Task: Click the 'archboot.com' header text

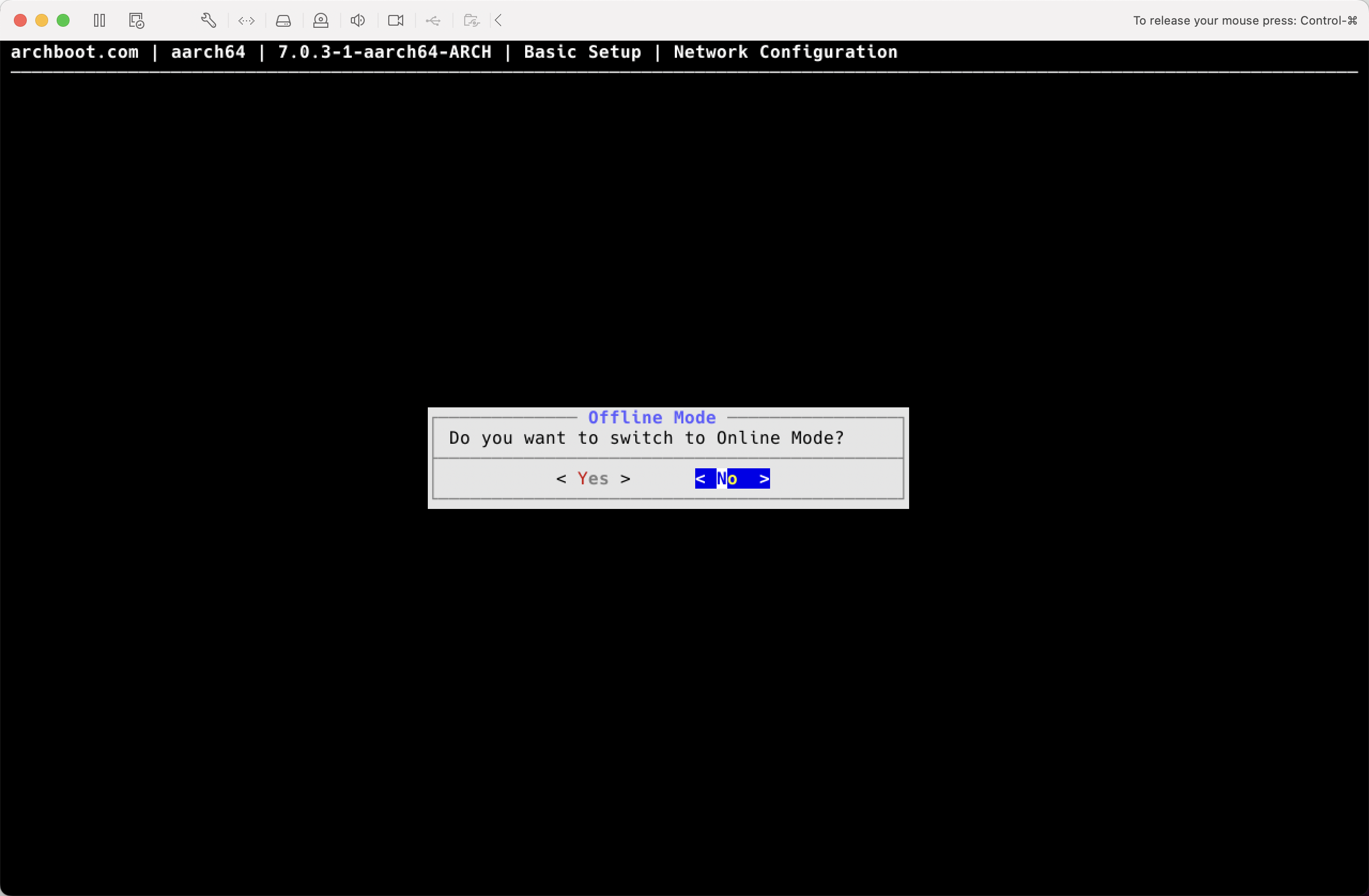Action: [75, 52]
